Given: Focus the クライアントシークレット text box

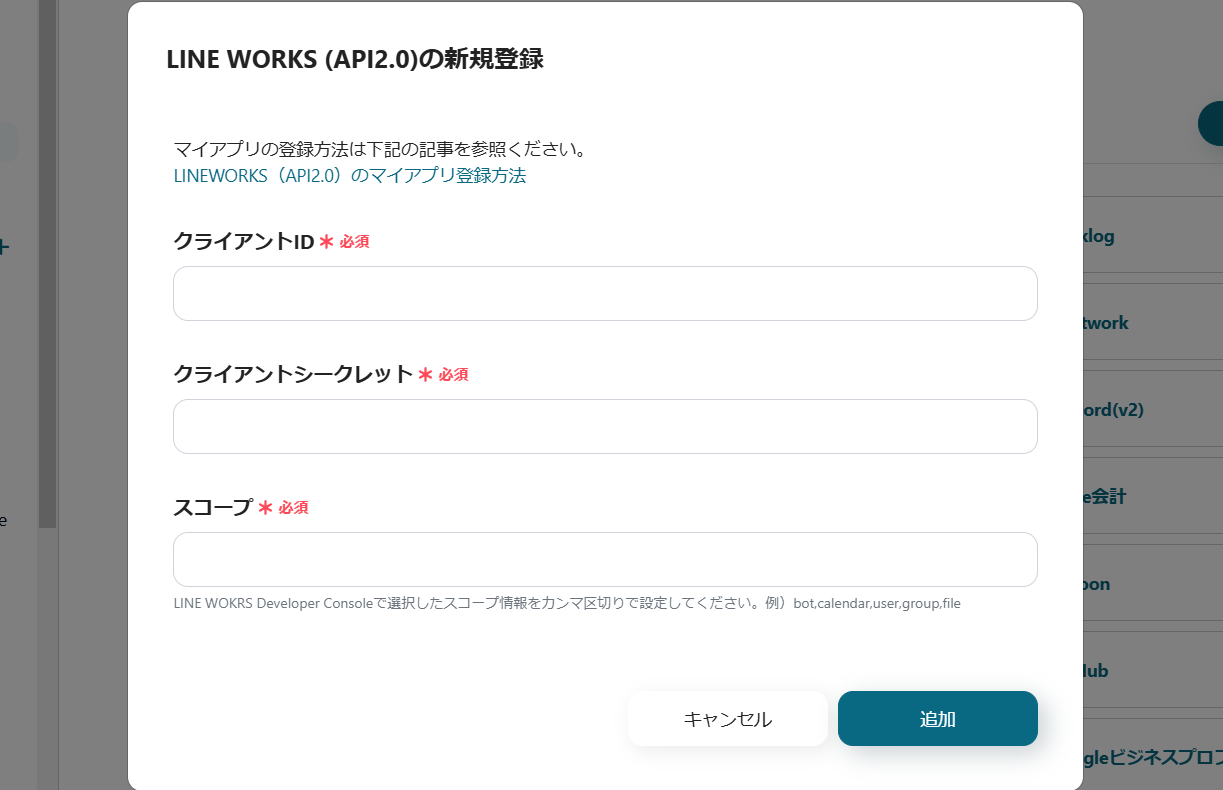Looking at the screenshot, I should point(605,426).
